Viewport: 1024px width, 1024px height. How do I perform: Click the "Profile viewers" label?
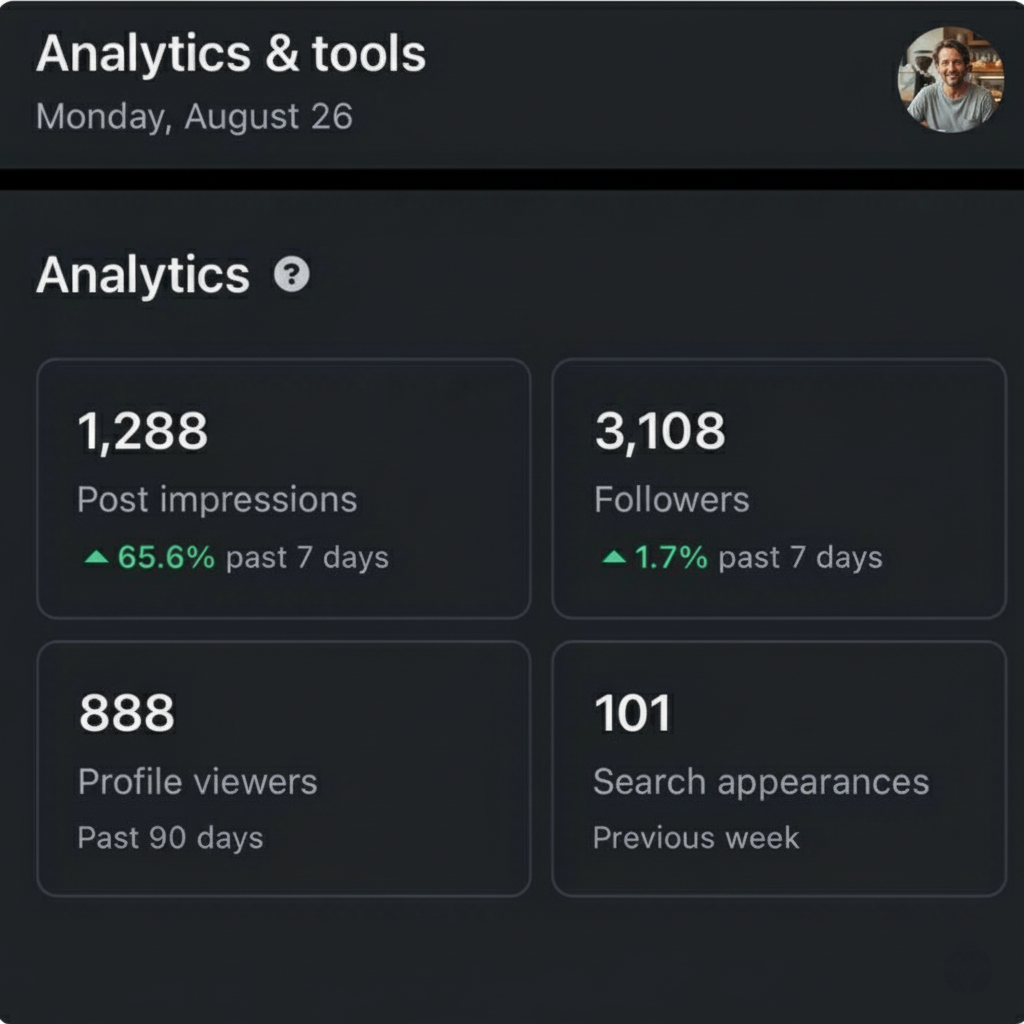[x=197, y=781]
